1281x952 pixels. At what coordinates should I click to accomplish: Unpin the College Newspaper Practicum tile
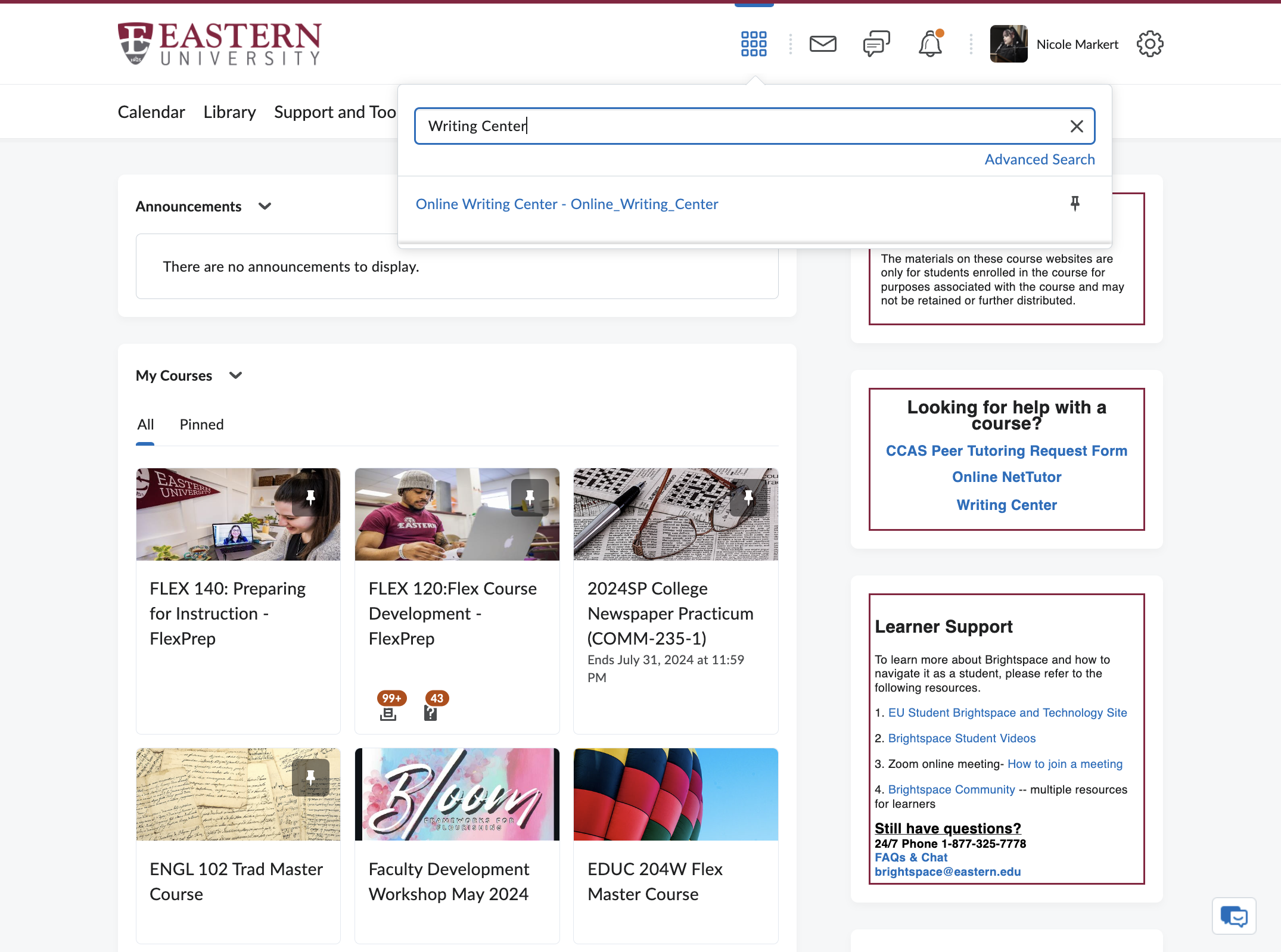[x=748, y=497]
